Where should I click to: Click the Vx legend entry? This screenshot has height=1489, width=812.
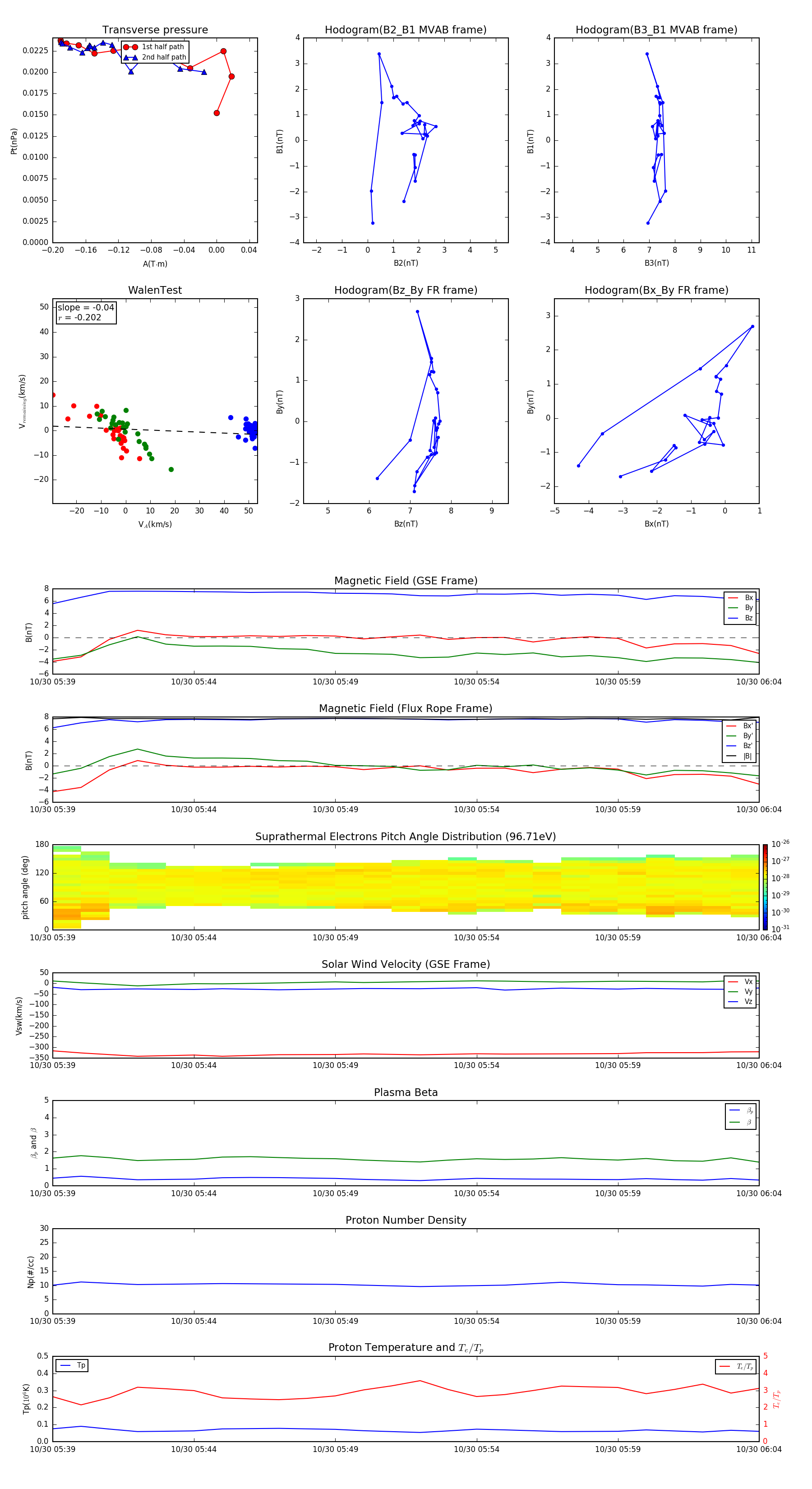(x=740, y=981)
